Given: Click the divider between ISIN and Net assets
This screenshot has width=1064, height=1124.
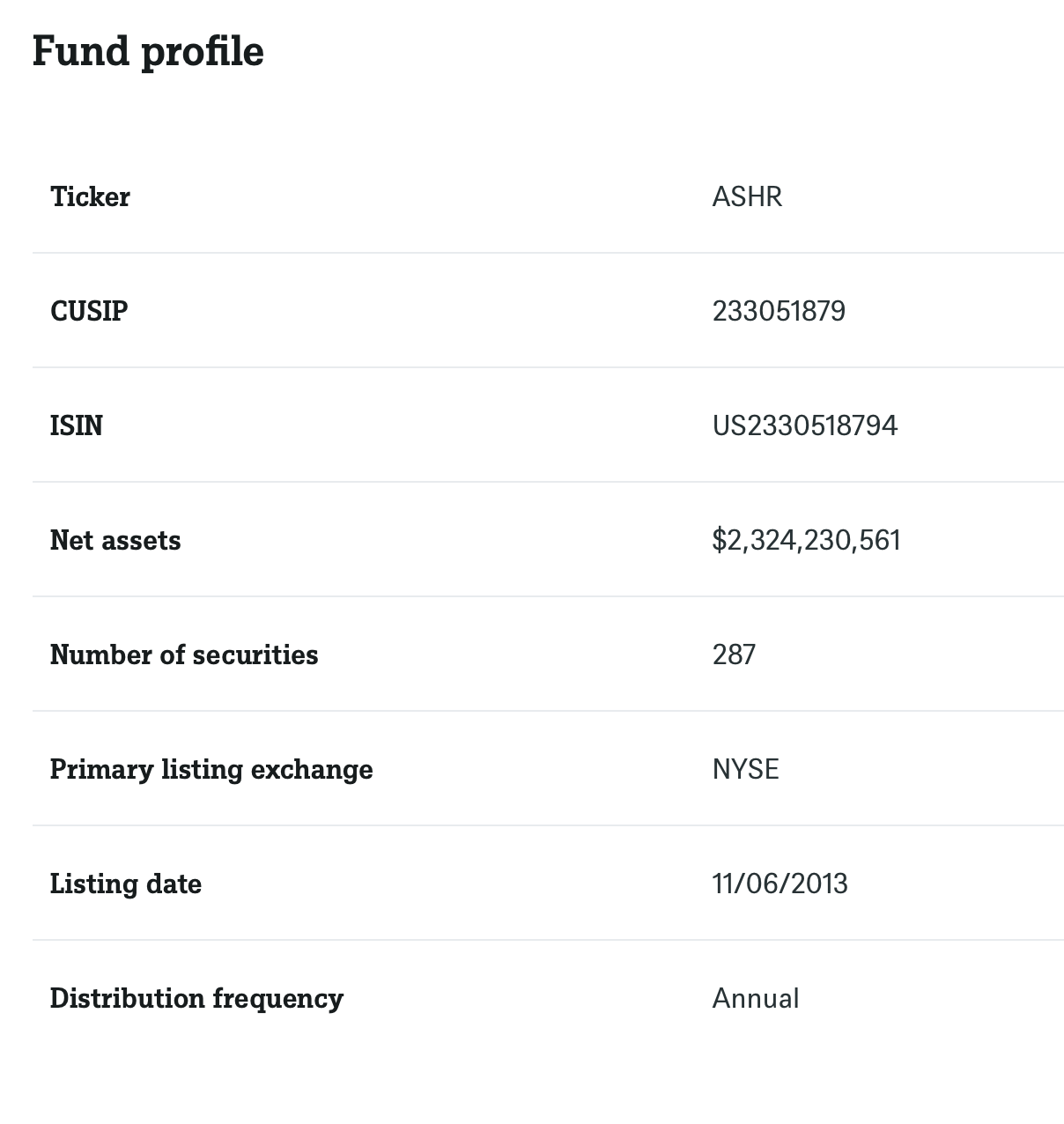Looking at the screenshot, I should tap(548, 482).
